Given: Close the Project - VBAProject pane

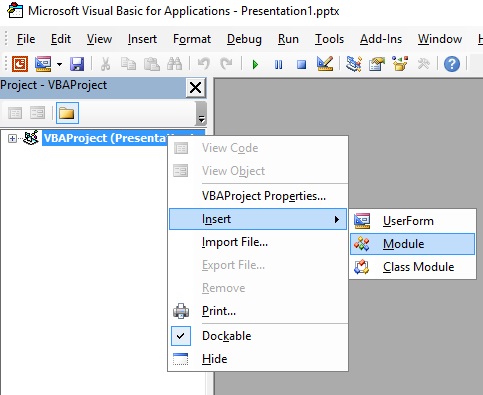Looking at the screenshot, I should [x=195, y=88].
